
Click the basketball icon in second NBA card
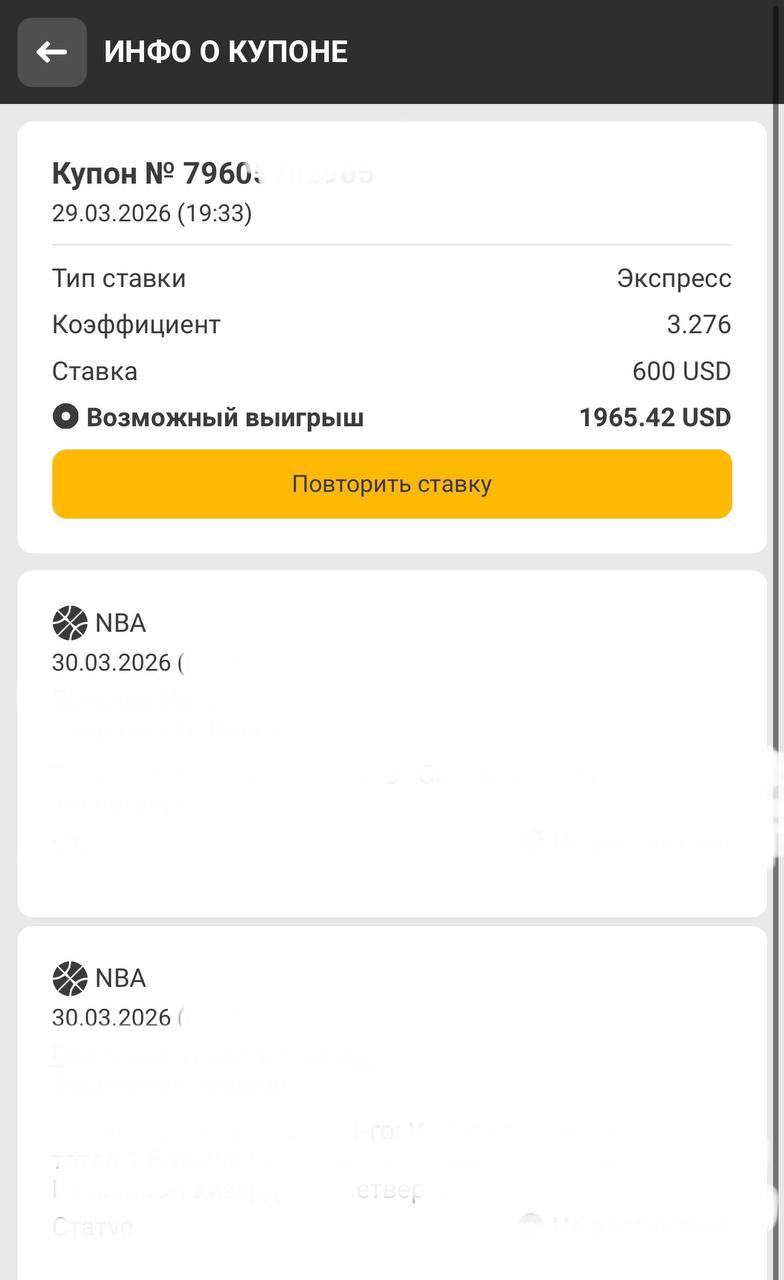pyautogui.click(x=70, y=978)
